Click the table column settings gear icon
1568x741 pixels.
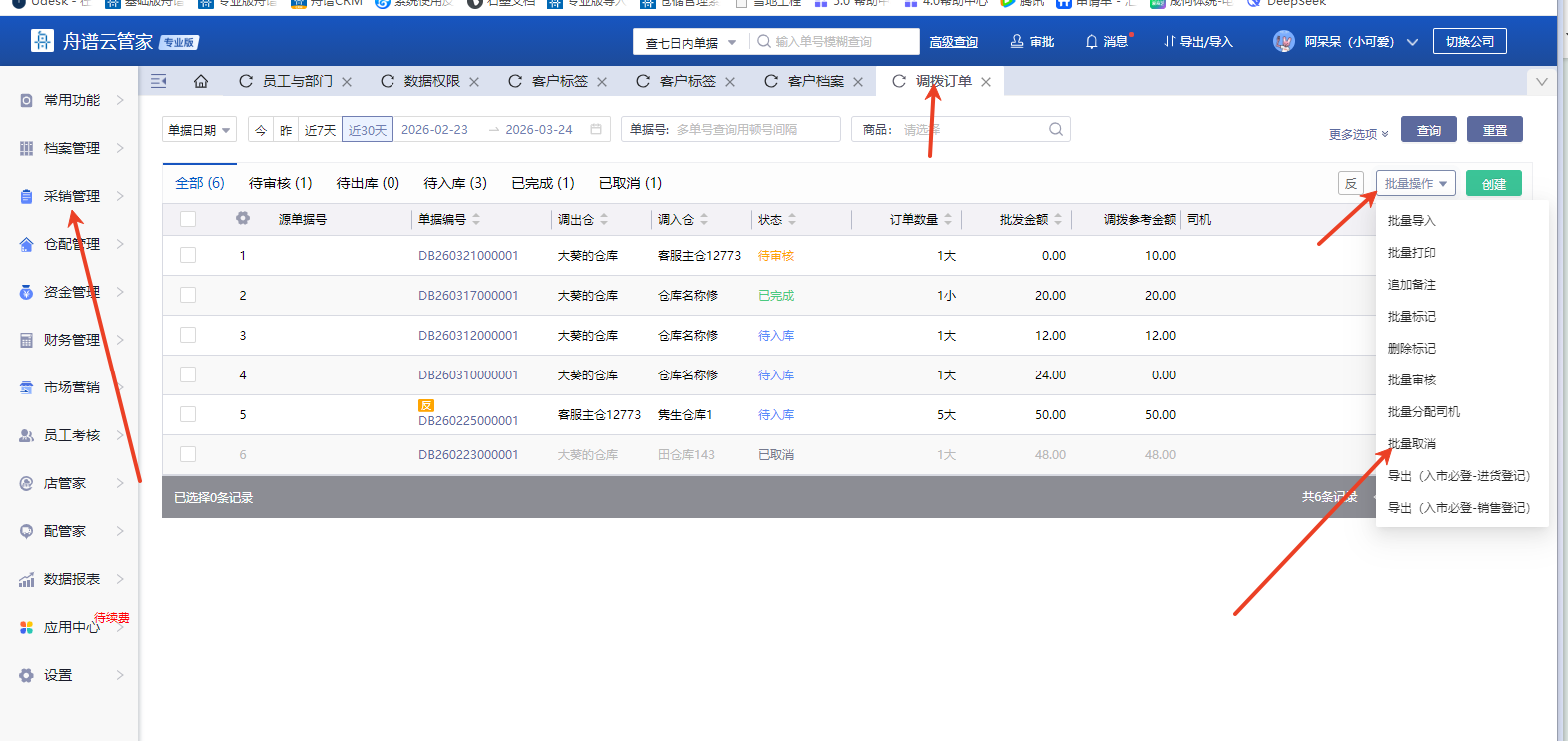[243, 218]
